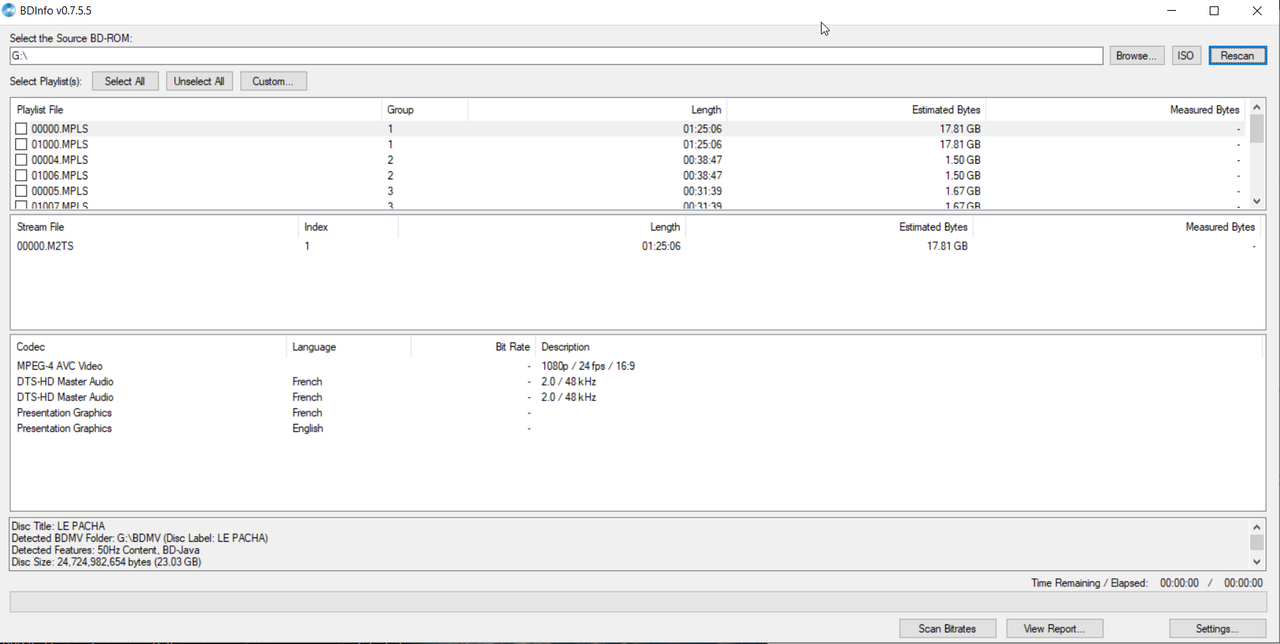The width and height of the screenshot is (1280, 644).
Task: Click Unselect All playlists button
Action: pos(199,81)
